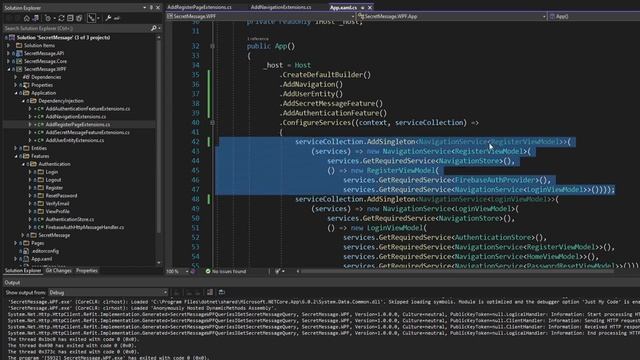The image size is (640, 360).
Task: Click the Login folder icon
Action: (x=41, y=172)
